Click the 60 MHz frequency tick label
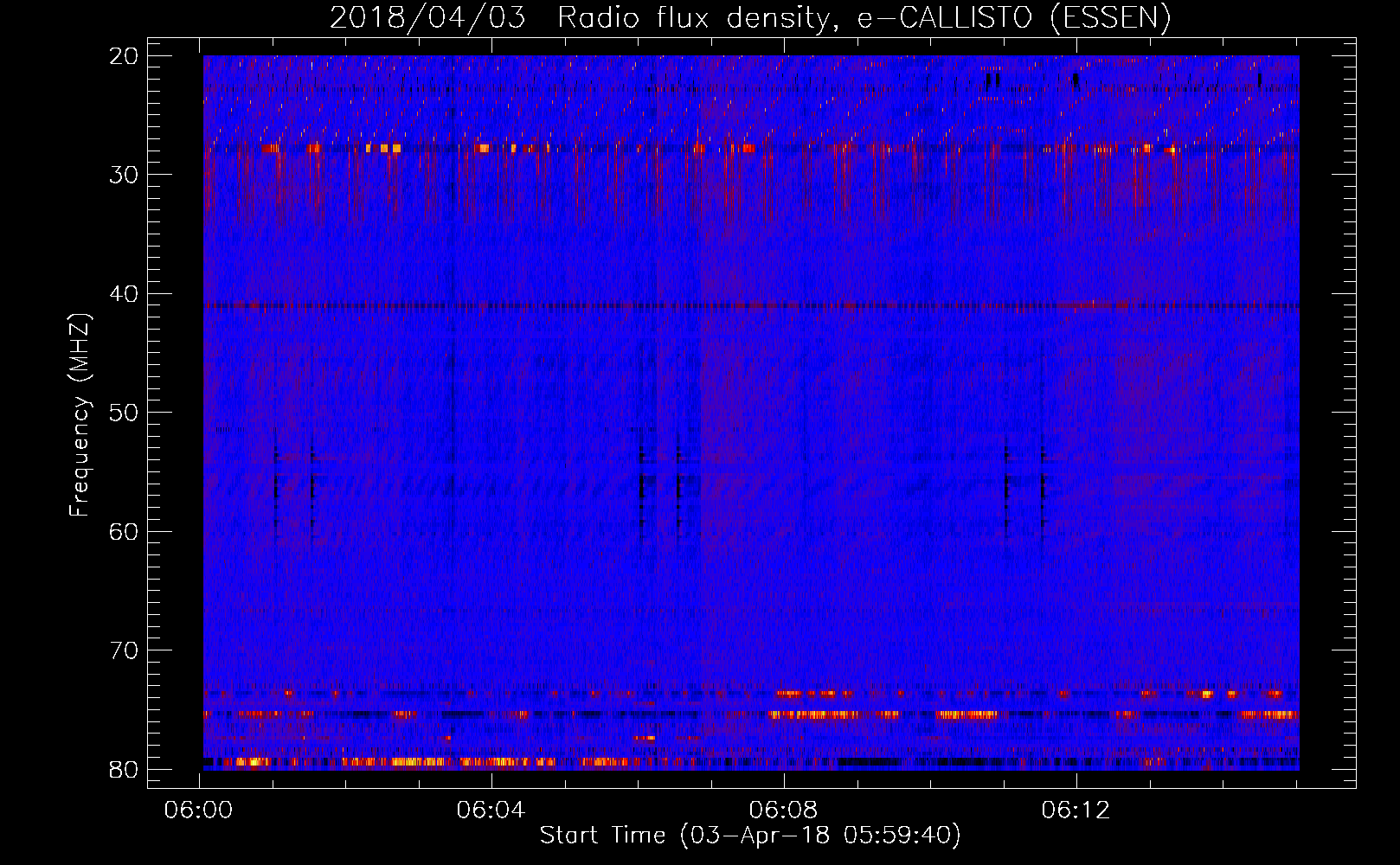The width and height of the screenshot is (1400, 865). coord(125,531)
